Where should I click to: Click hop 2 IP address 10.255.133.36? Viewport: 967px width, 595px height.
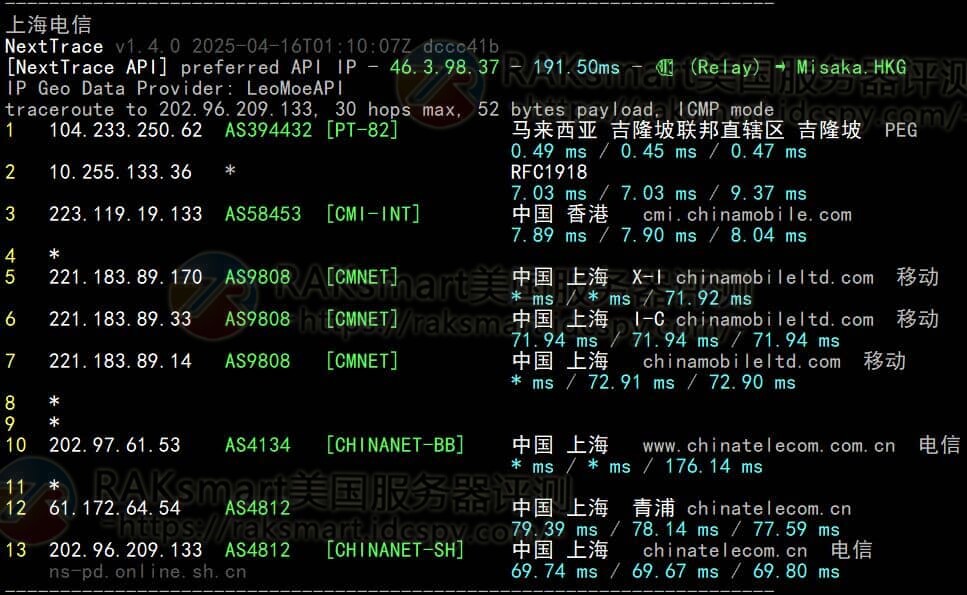(x=120, y=172)
